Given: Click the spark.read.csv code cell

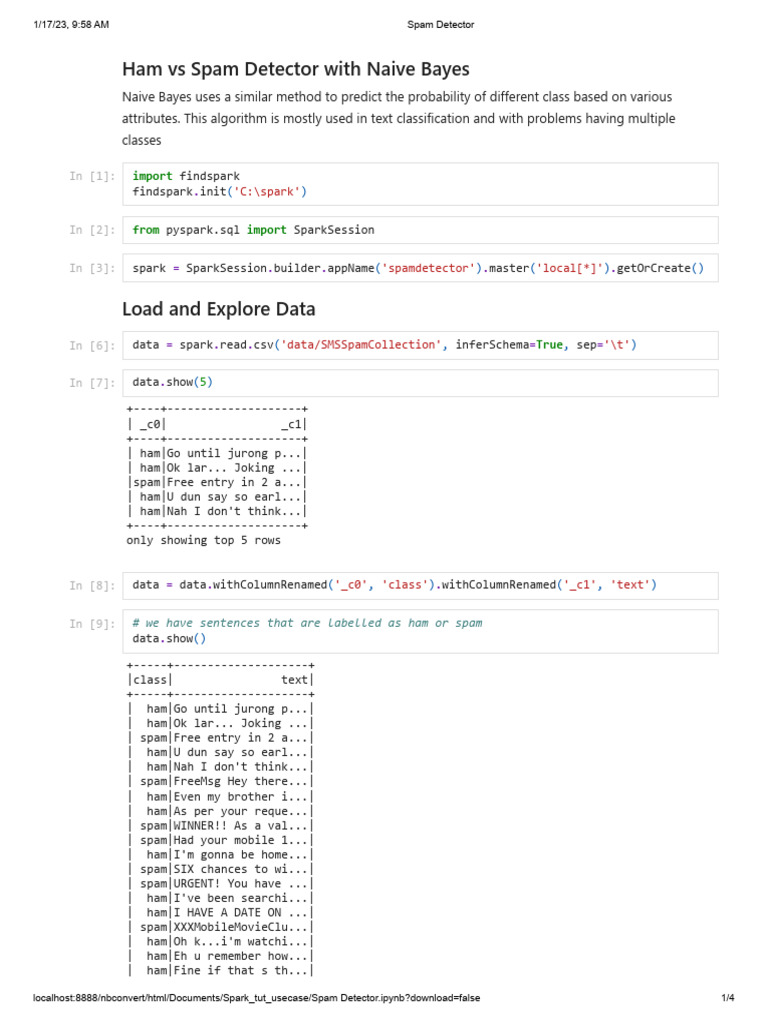Looking at the screenshot, I should coord(419,345).
